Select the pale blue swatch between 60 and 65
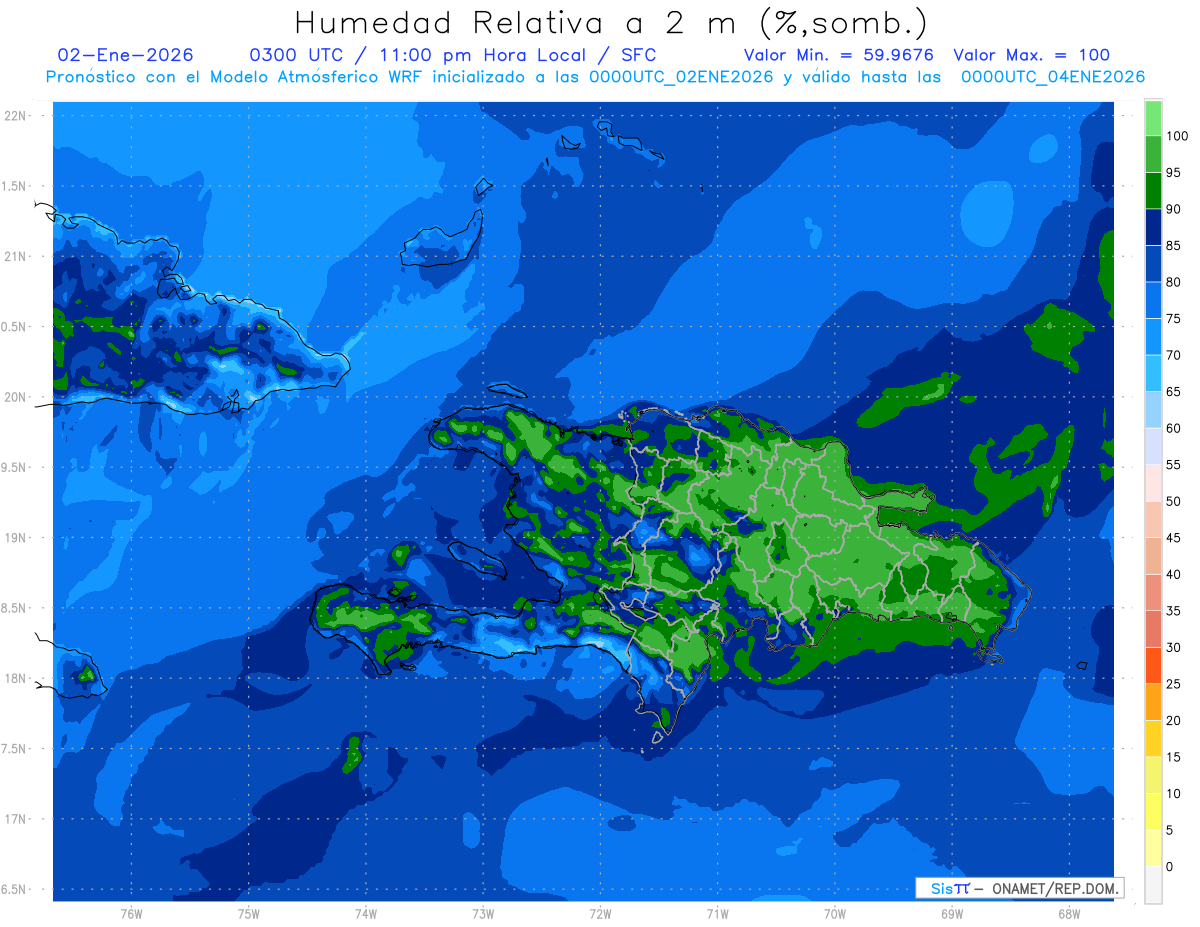The height and width of the screenshot is (927, 1200). click(1153, 409)
